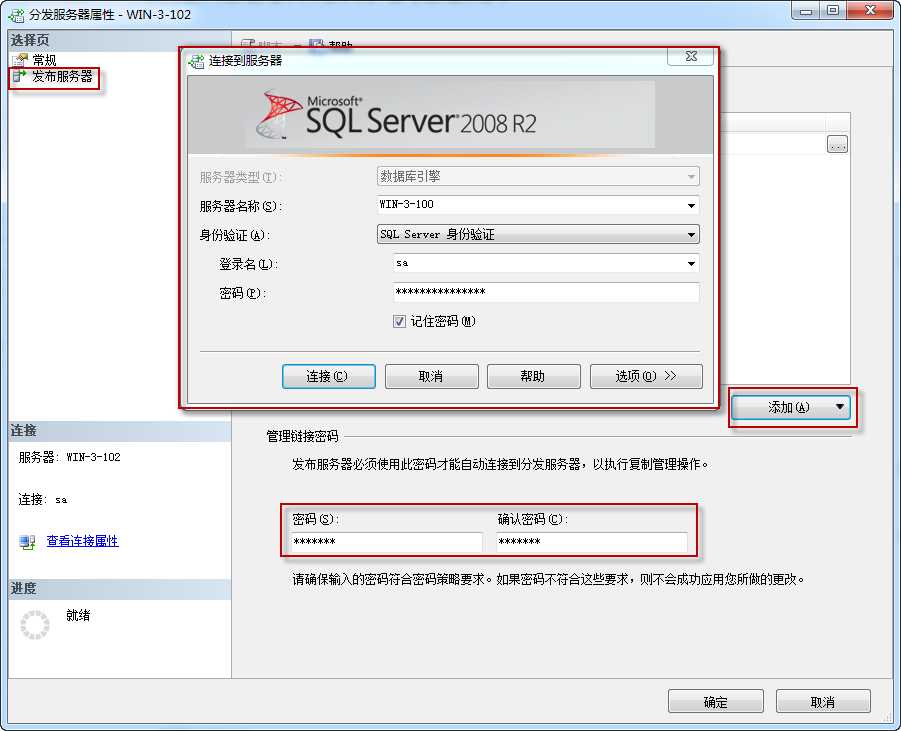
Task: Click the 就绪 status text
Action: (78, 615)
